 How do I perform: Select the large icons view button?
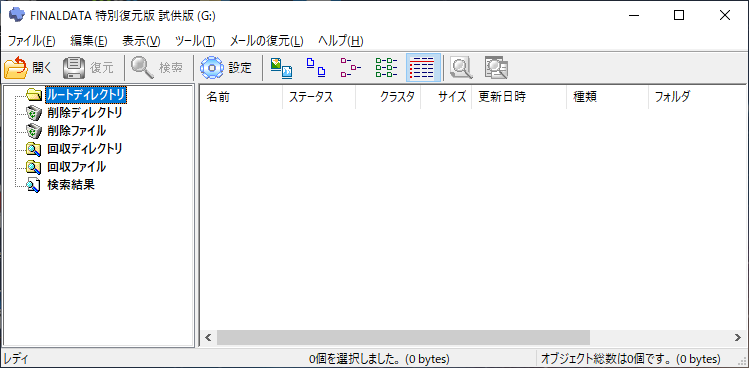(x=316, y=68)
